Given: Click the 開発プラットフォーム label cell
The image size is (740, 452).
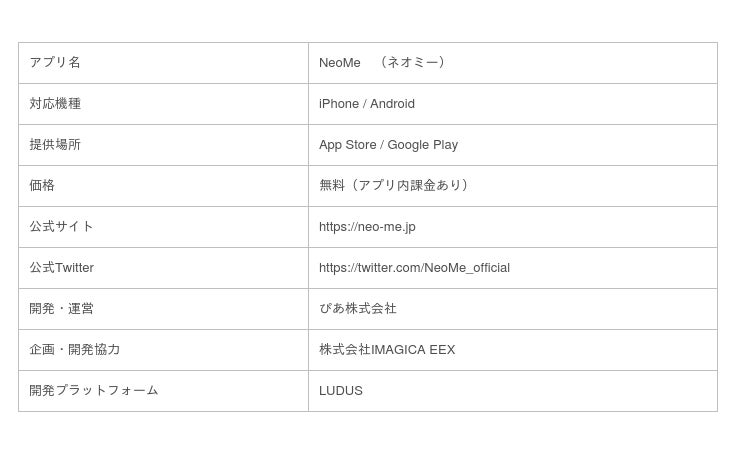Looking at the screenshot, I should [94, 391].
